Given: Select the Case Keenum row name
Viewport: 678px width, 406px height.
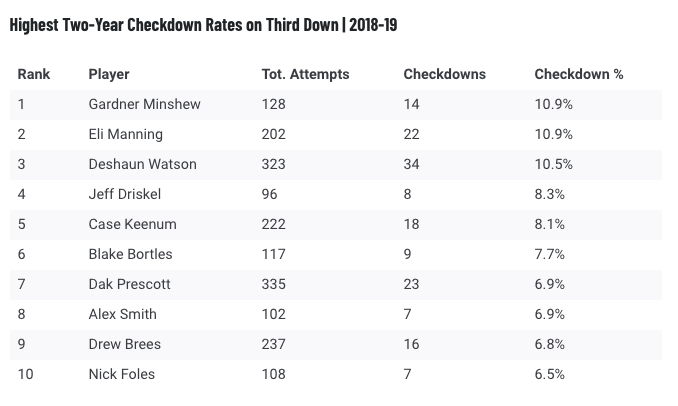Looking at the screenshot, I should [x=126, y=224].
